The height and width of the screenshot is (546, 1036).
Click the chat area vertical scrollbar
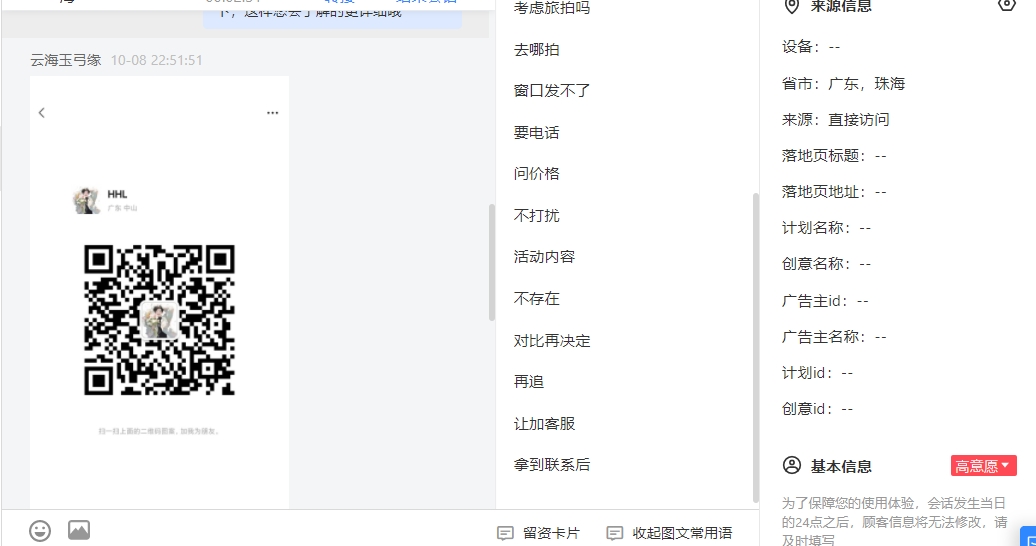(492, 262)
